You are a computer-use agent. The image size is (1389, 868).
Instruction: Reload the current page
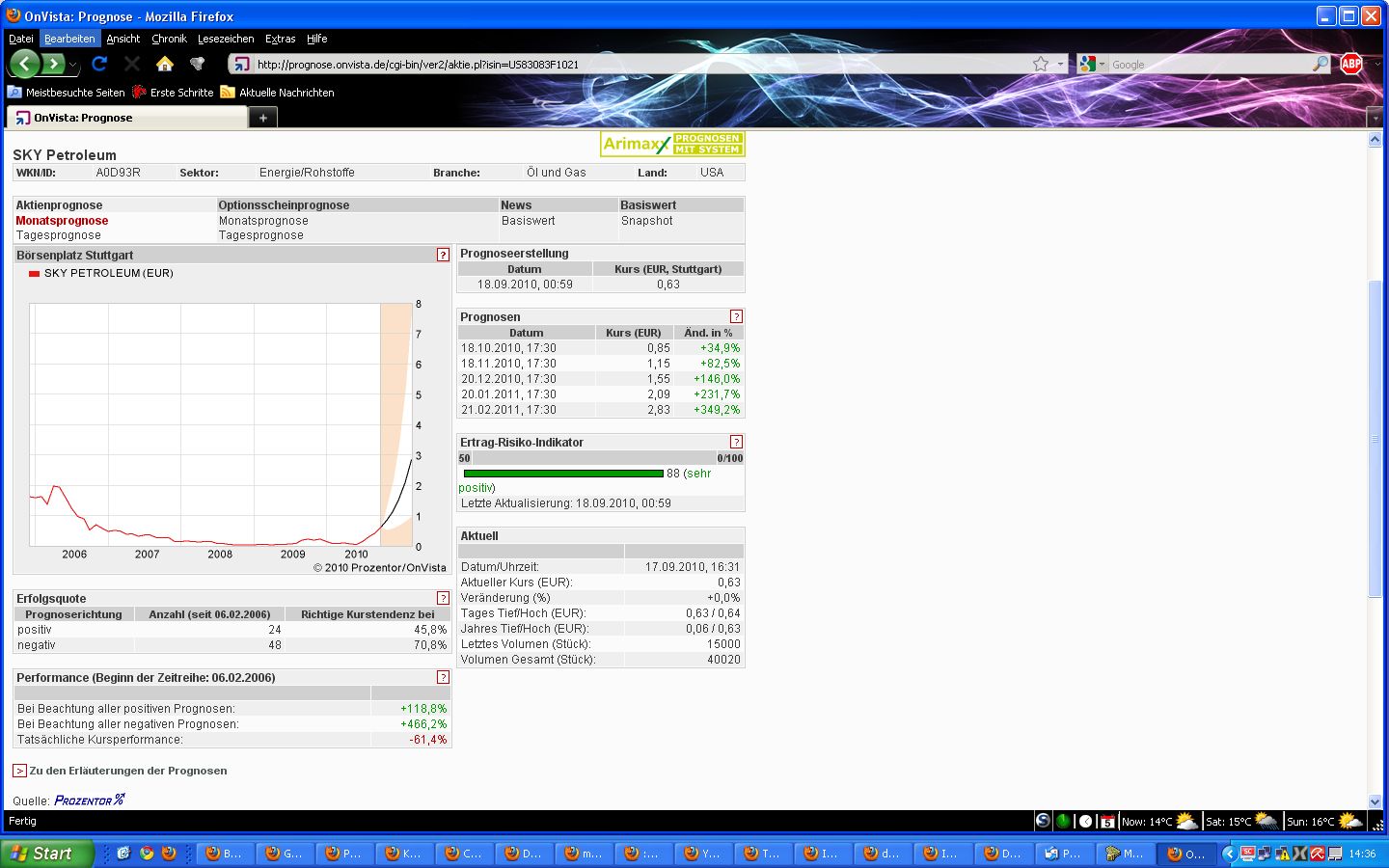(99, 64)
